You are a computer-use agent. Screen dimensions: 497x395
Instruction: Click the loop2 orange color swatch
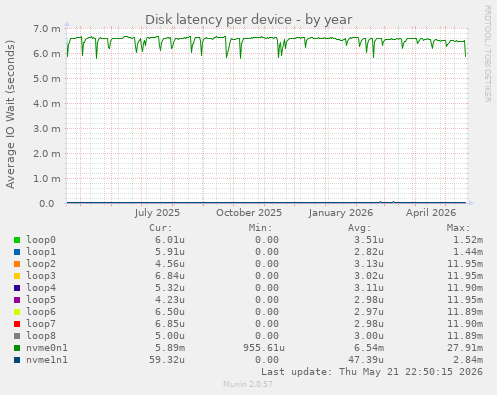coord(17,264)
